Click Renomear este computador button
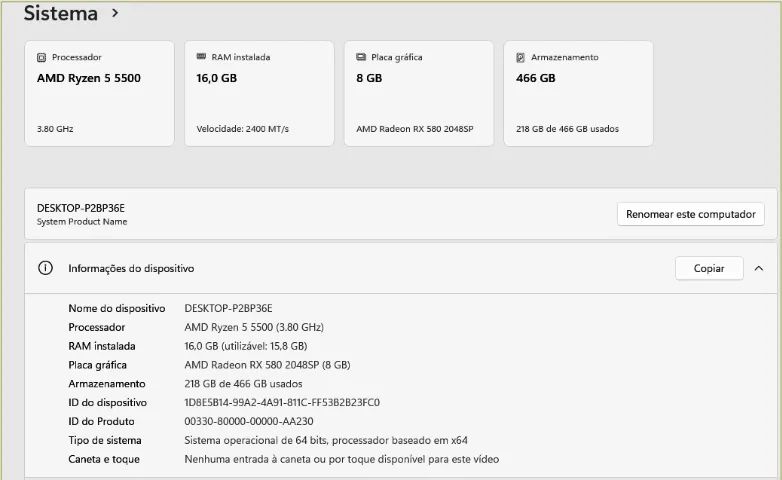This screenshot has height=480, width=782. coord(691,214)
